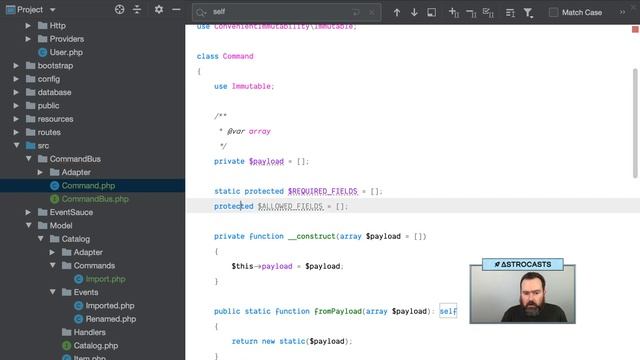Expand Adapter folder under Catalog

(52, 252)
